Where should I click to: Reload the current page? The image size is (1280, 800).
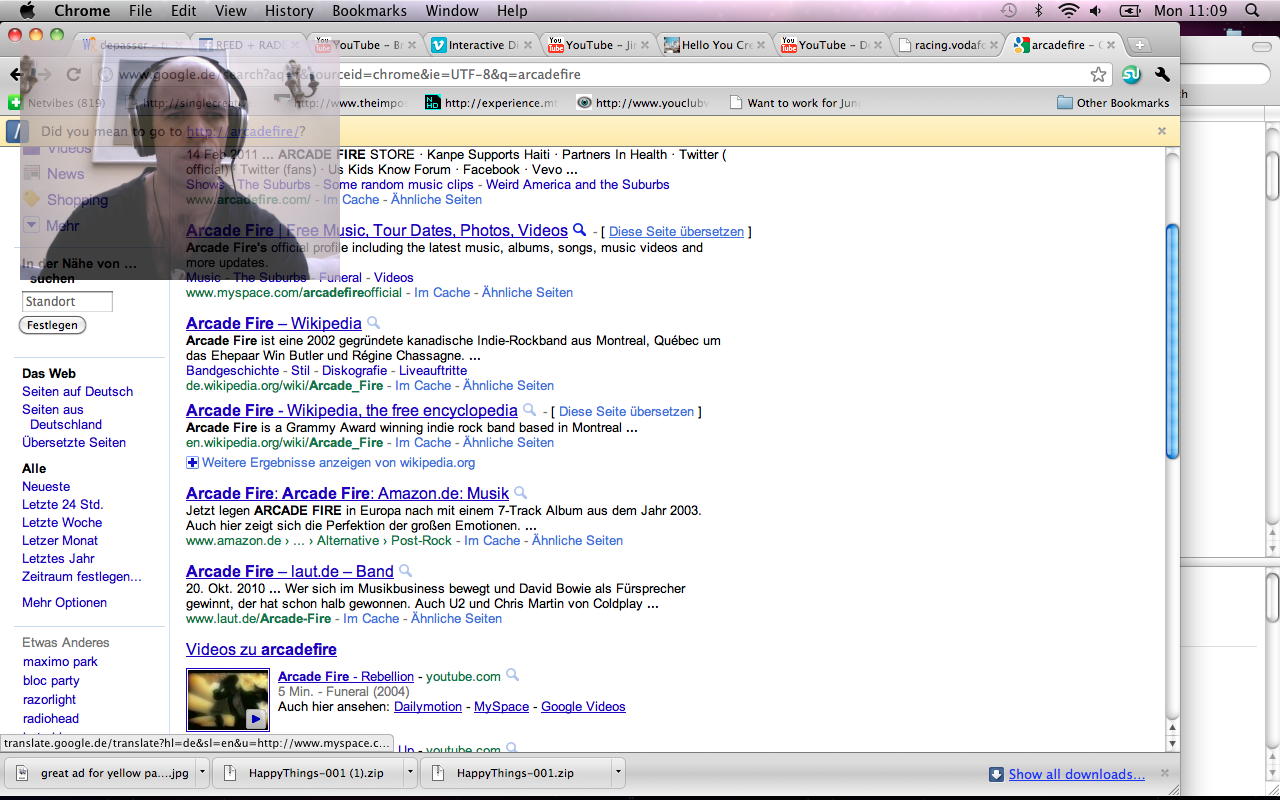73,75
